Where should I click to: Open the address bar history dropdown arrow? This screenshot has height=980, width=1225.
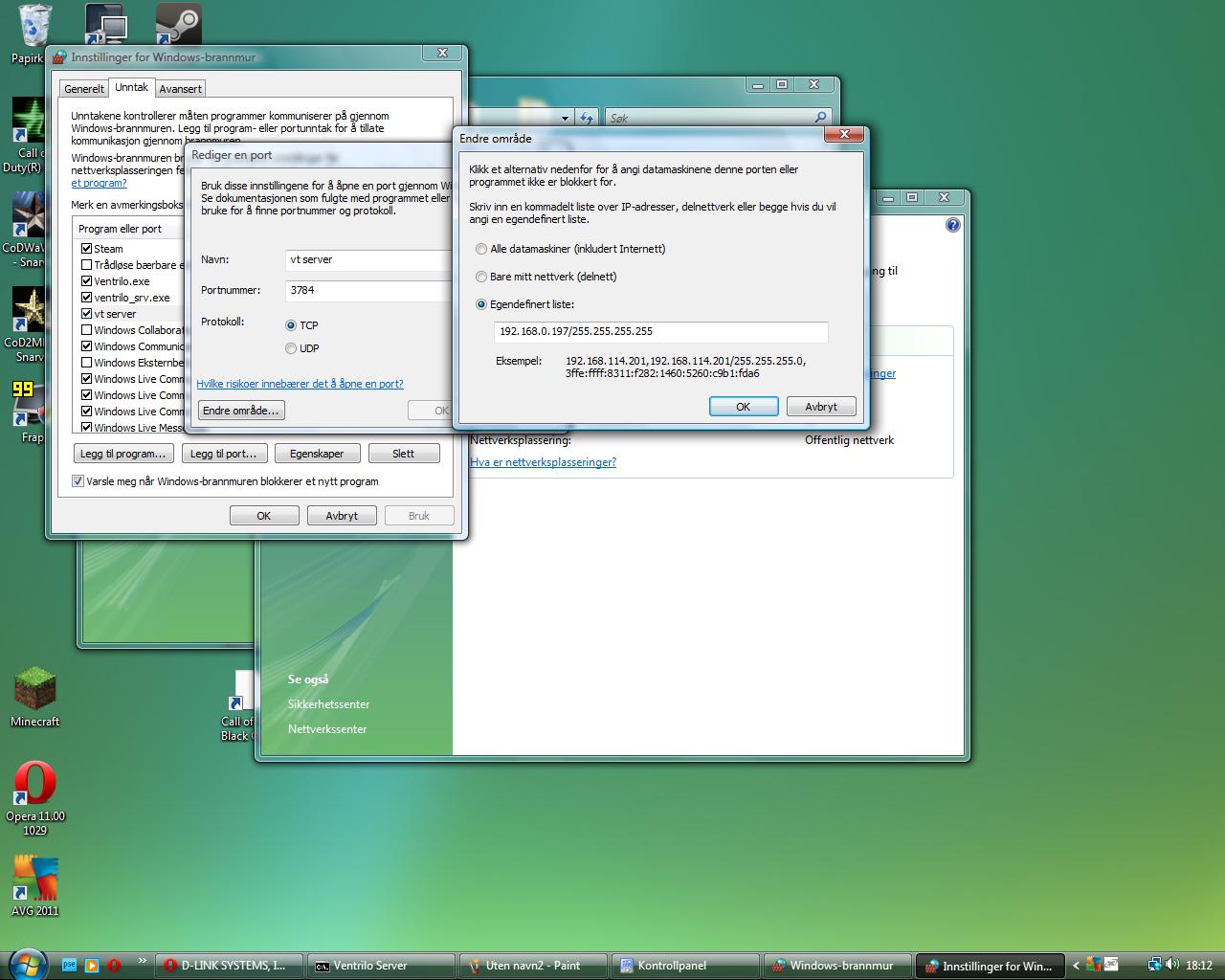point(565,119)
